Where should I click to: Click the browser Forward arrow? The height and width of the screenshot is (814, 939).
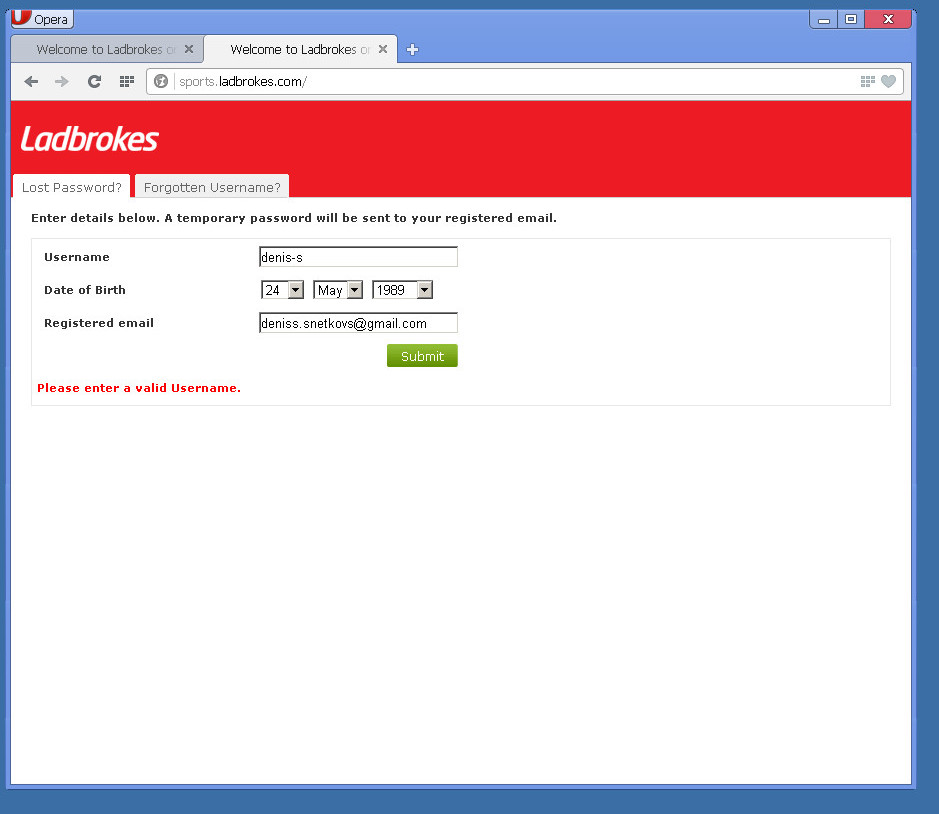[62, 81]
